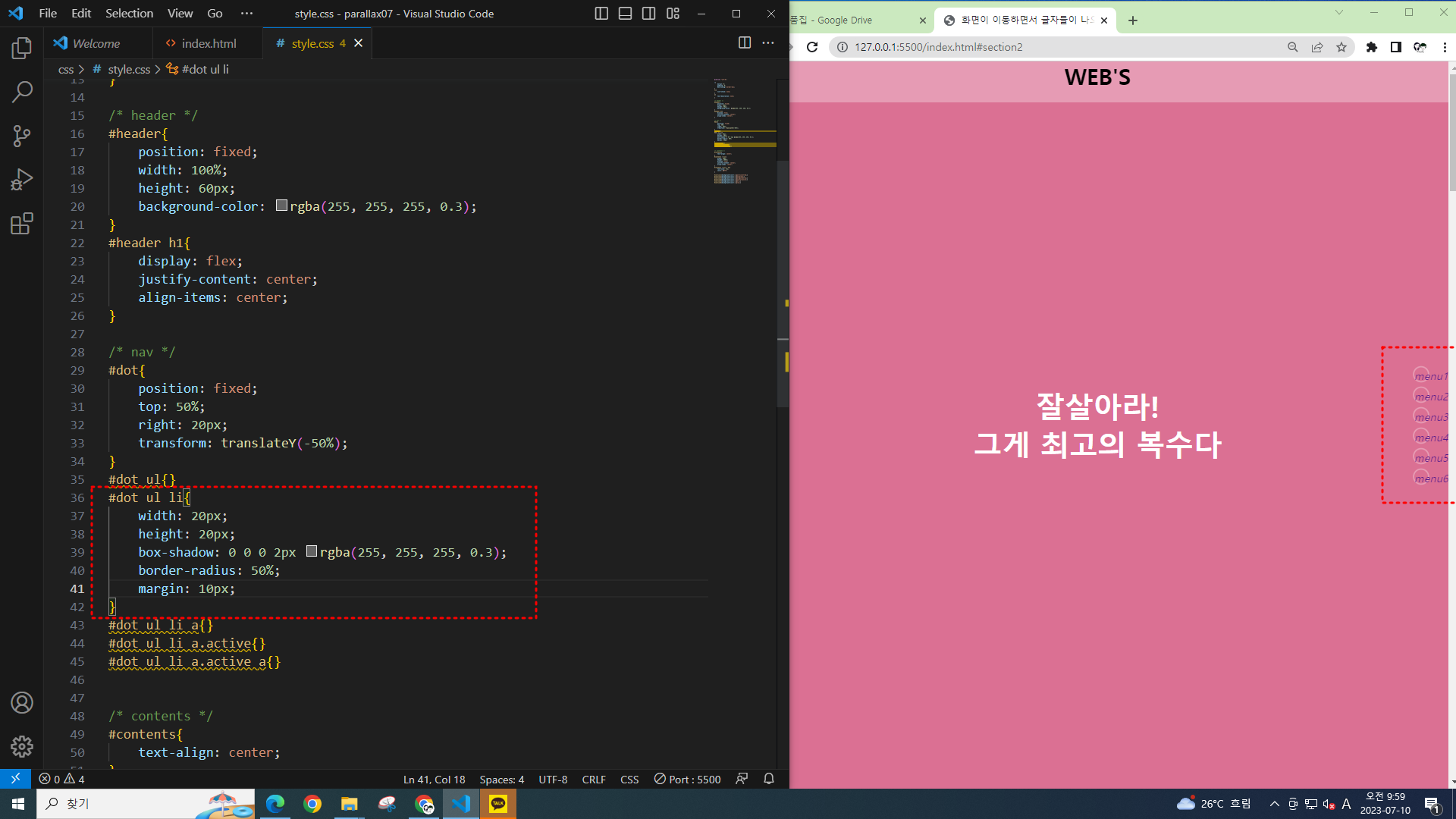Click color swatch on background-color line 20
This screenshot has height=819, width=1456.
click(x=281, y=206)
